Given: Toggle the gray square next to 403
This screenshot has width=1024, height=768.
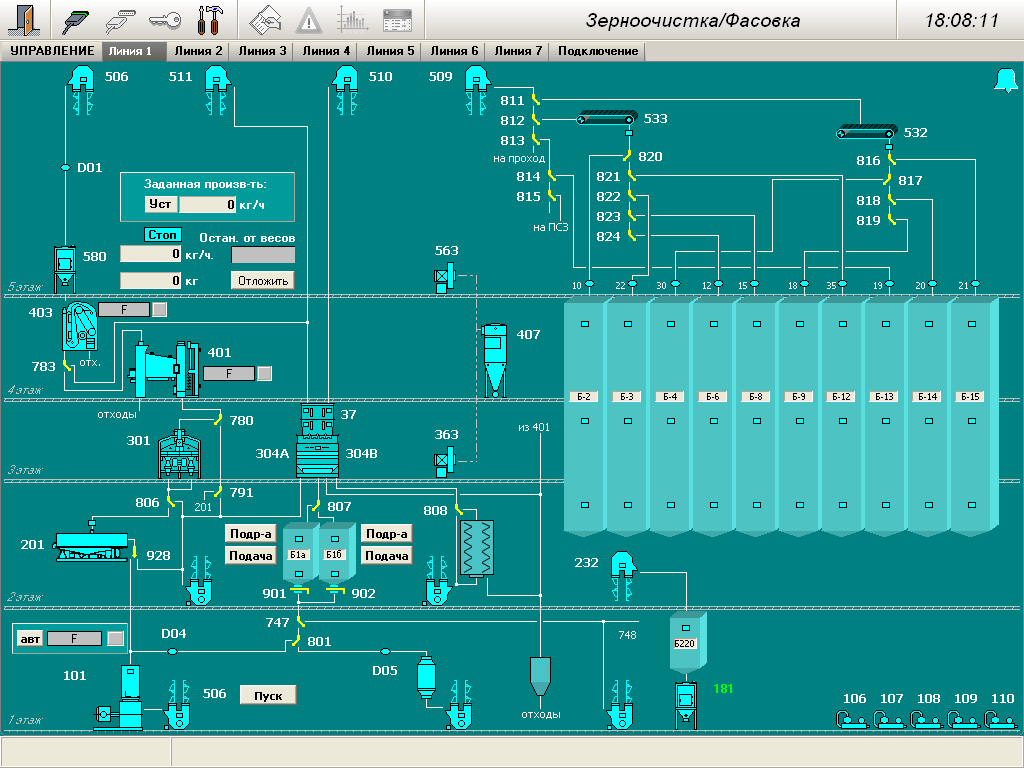Looking at the screenshot, I should point(159,310).
